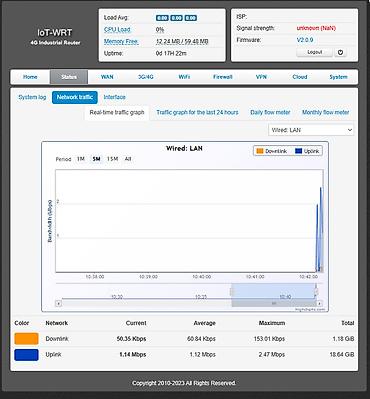Set chart period to 5M

[96, 159]
